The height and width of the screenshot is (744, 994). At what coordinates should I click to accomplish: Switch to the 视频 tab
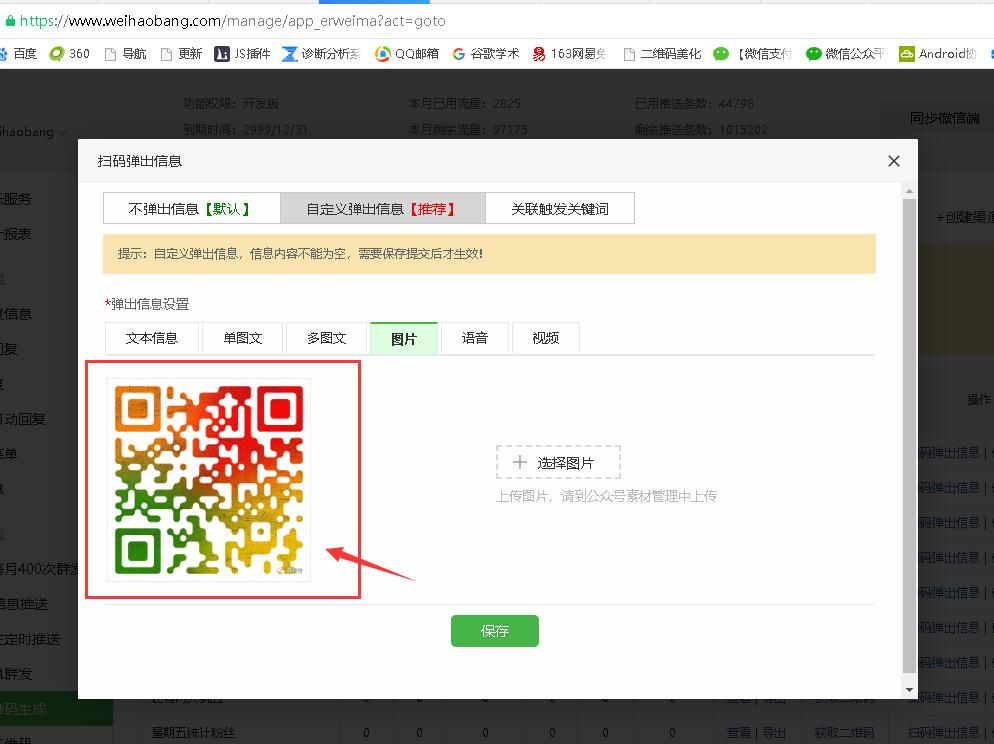[x=546, y=338]
